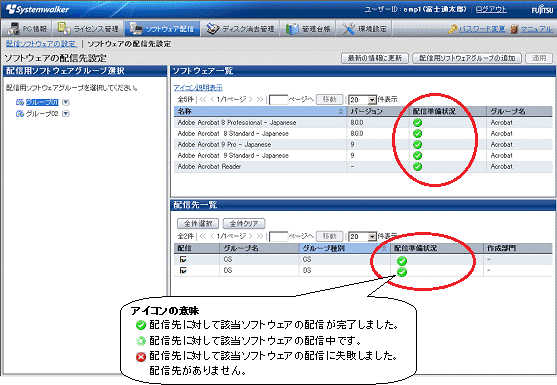Image resolution: width=557 pixels, height=385 pixels.
Task: Open the PC情報 tab icon
Action: coord(14,28)
